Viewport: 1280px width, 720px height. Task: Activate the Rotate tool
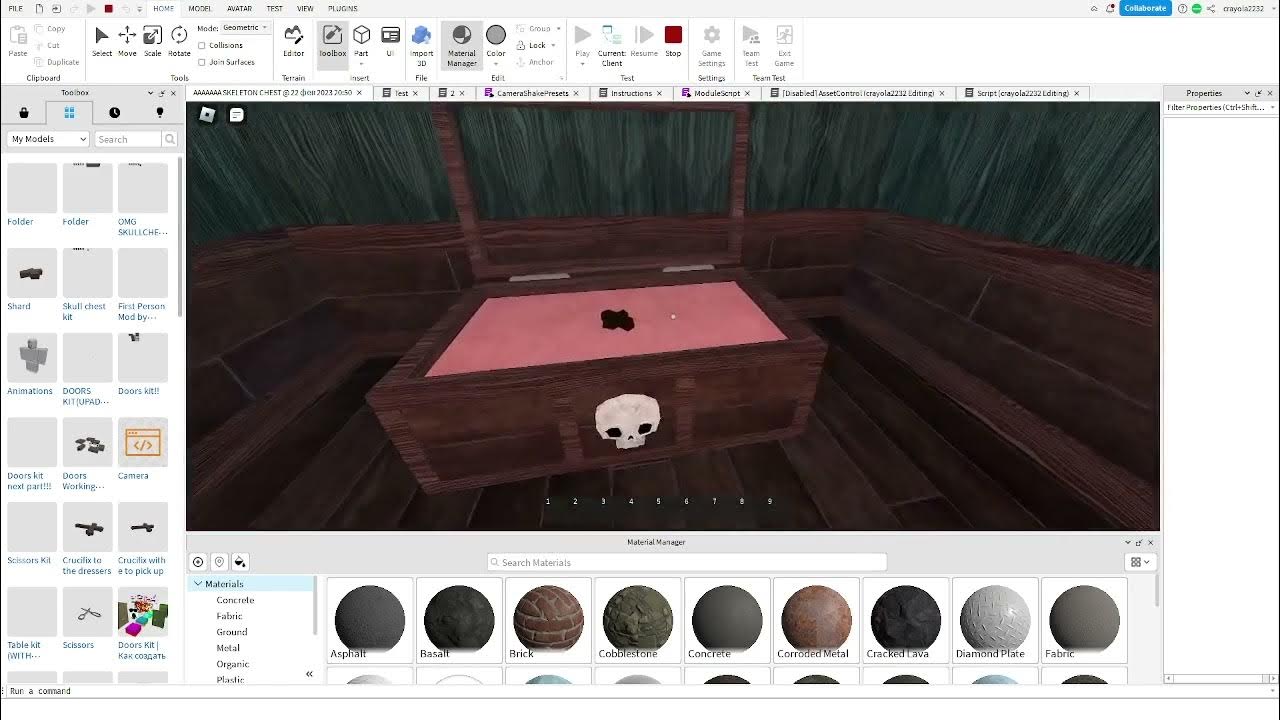coord(179,42)
